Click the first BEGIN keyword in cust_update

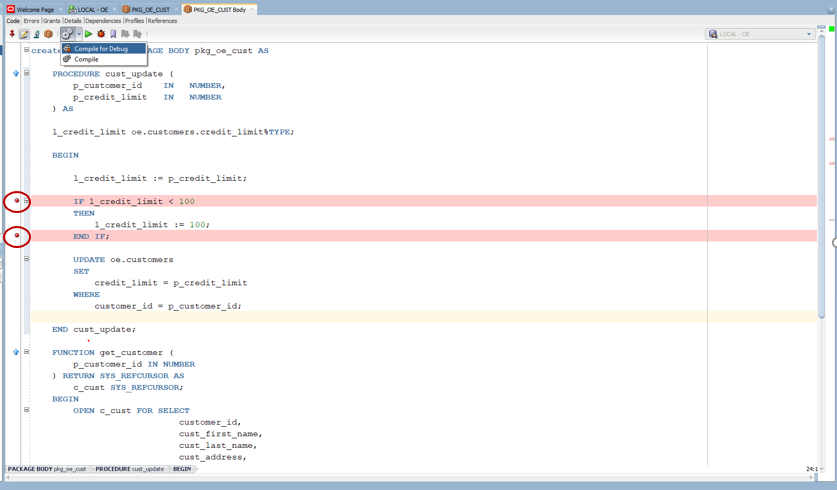(65, 155)
